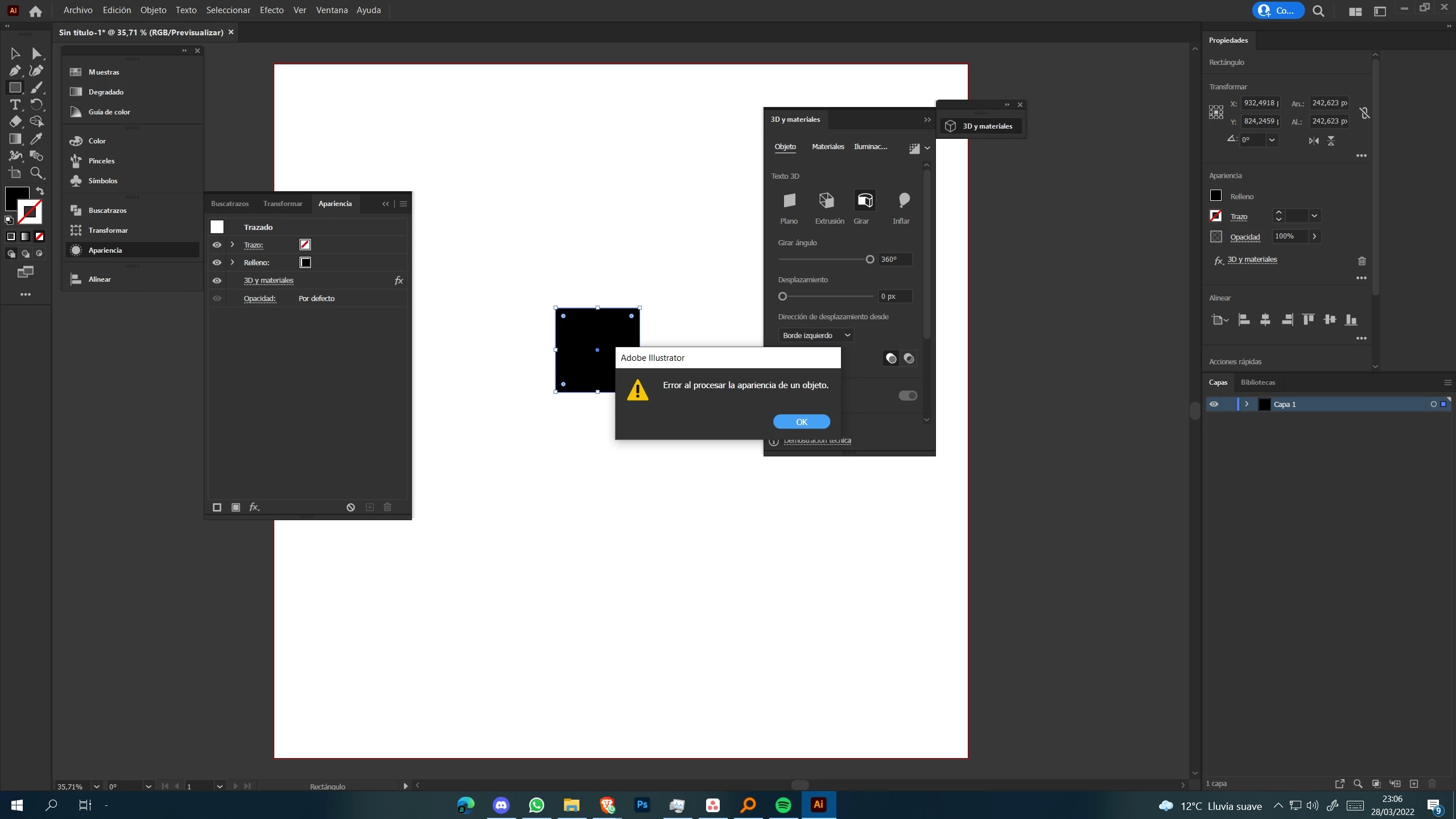Click the Desplazamiento value input field
The width and height of the screenshot is (1456, 819).
click(x=894, y=297)
